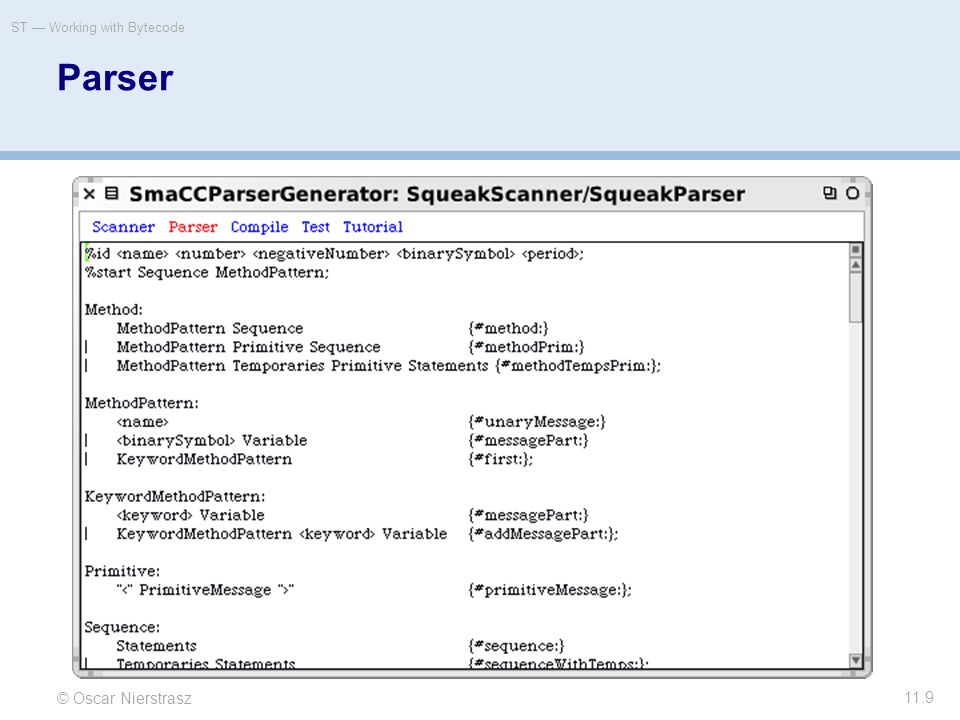This screenshot has height=720, width=960.
Task: Click '{#methodPrim:}' action text
Action: (527, 347)
